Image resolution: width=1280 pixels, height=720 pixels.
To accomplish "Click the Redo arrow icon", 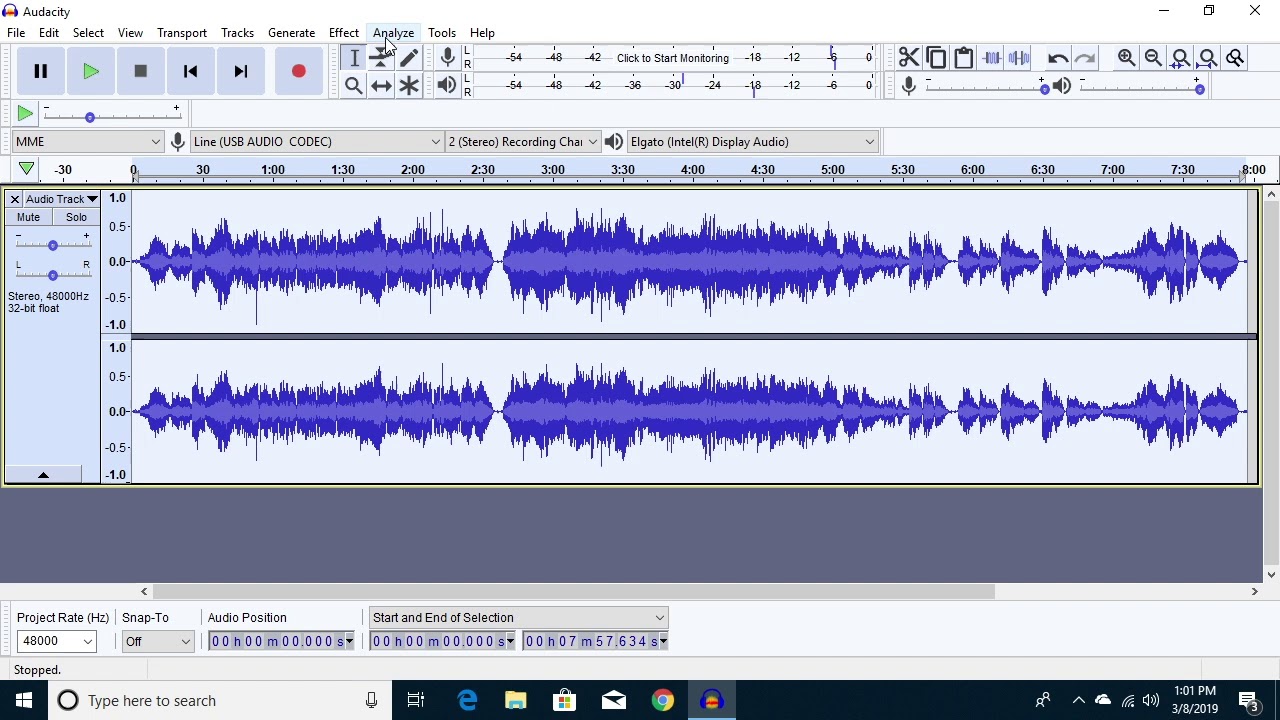I will (x=1085, y=58).
